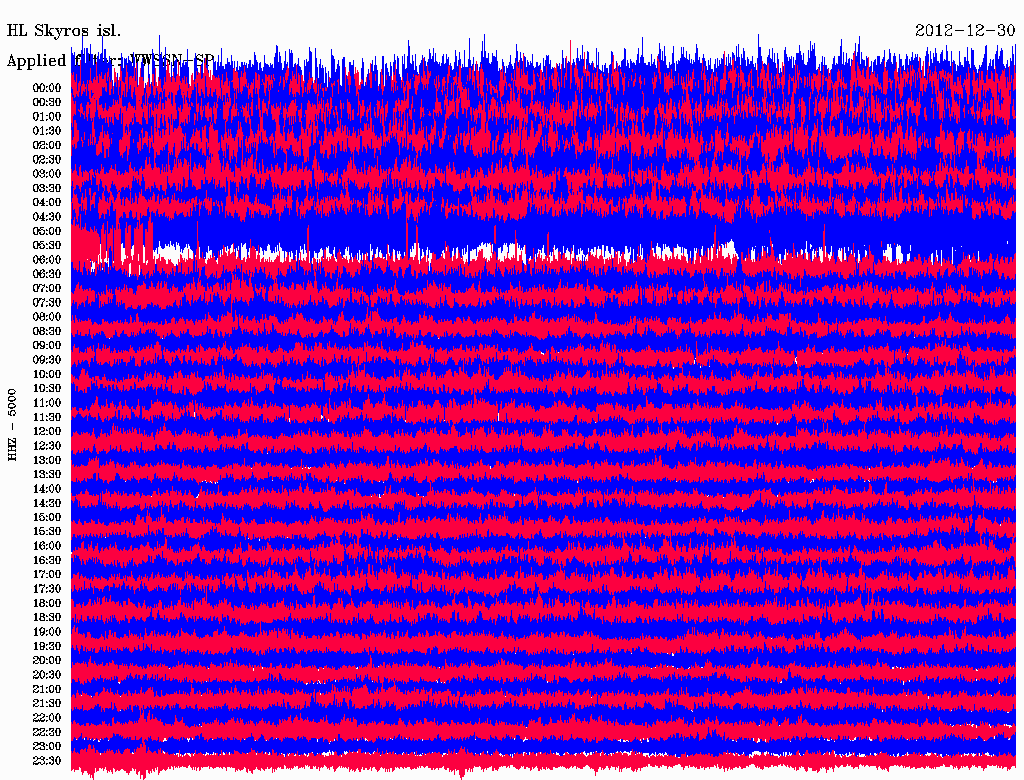Select the 00:30 time label
Image resolution: width=1024 pixels, height=780 pixels.
(x=47, y=102)
